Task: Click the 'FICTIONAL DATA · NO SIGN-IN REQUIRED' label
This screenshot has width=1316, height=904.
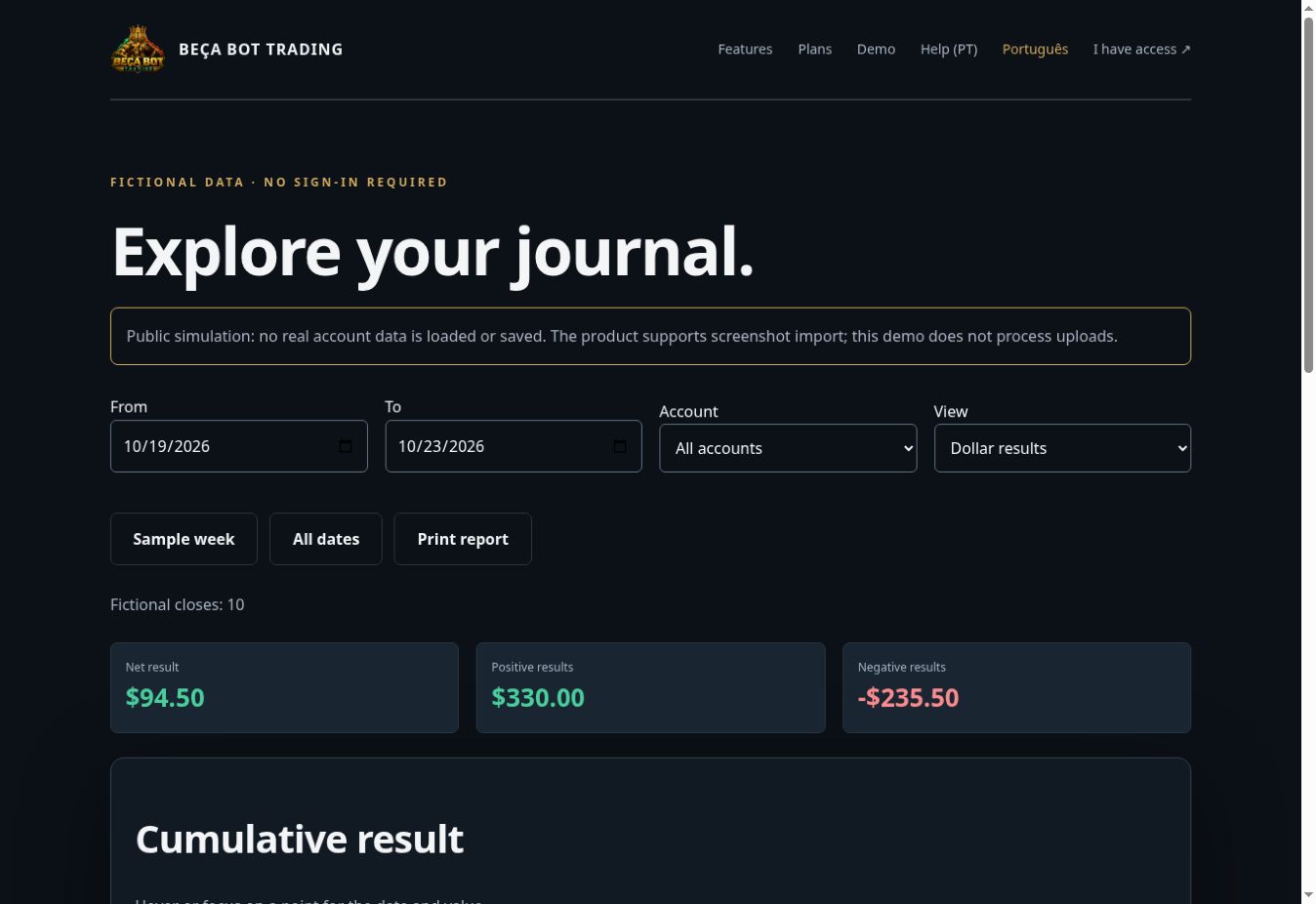Action: (279, 182)
